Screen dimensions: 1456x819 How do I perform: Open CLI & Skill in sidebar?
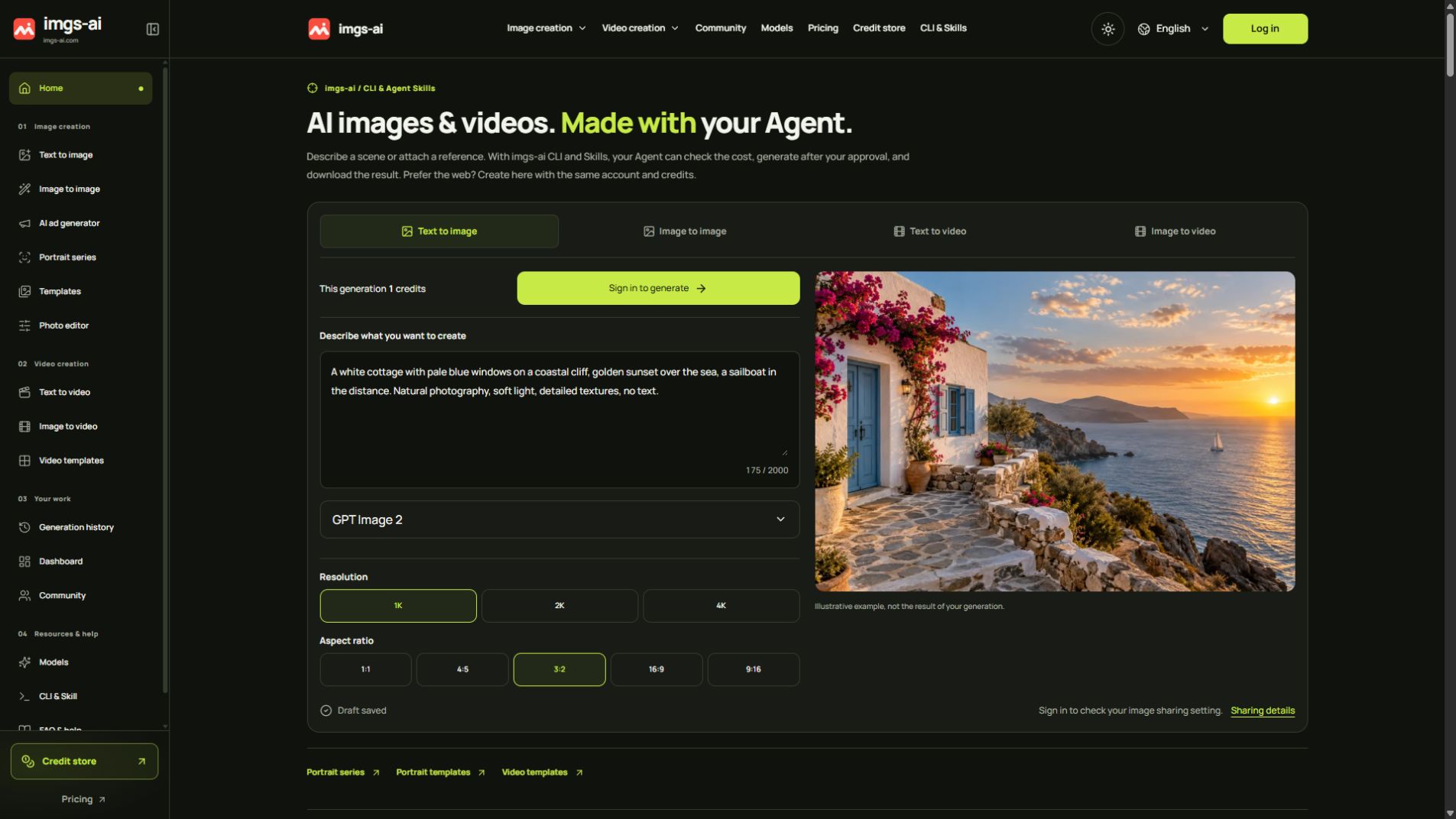80,696
